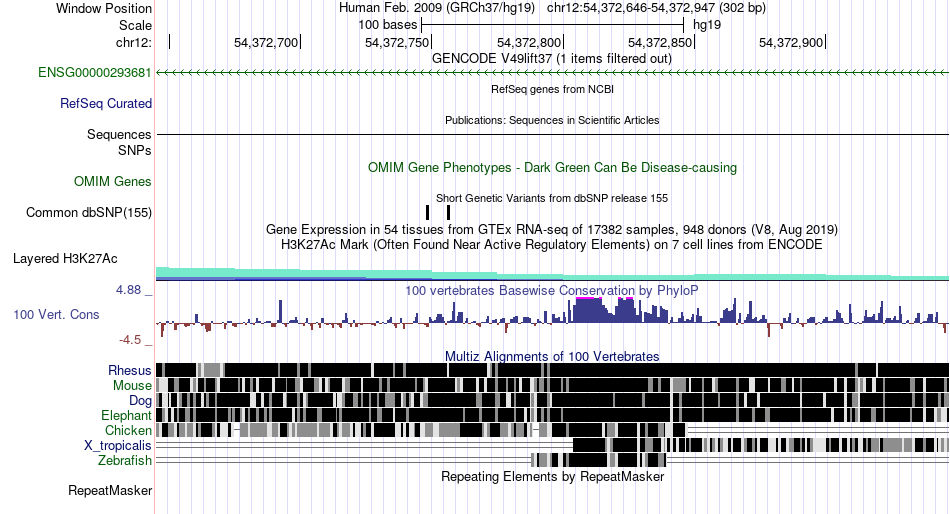This screenshot has height=514, width=950.
Task: Click the OMIM Gene Phenotypes track title
Action: tap(553, 168)
